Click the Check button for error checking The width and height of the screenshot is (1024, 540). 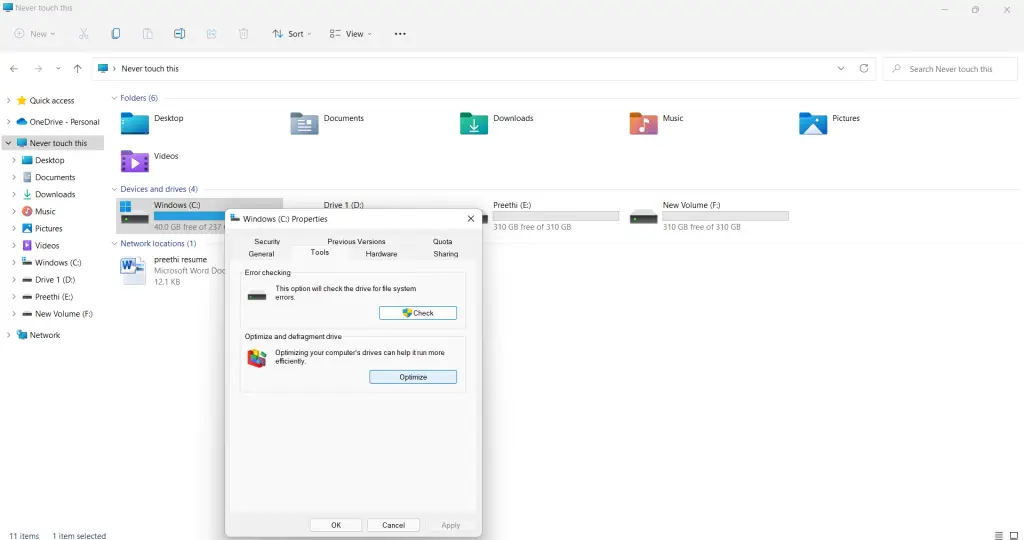(x=418, y=313)
